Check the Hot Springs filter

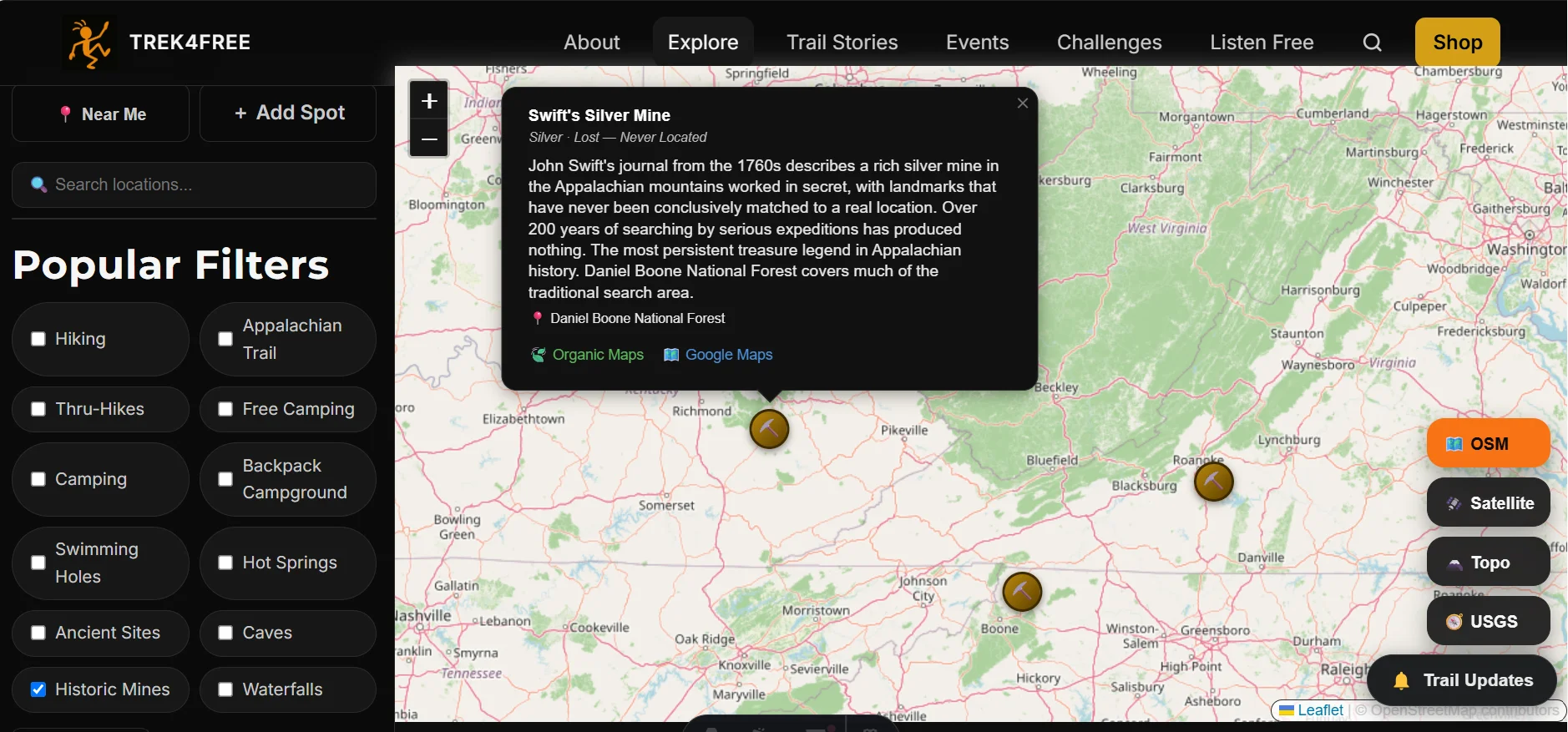click(225, 563)
